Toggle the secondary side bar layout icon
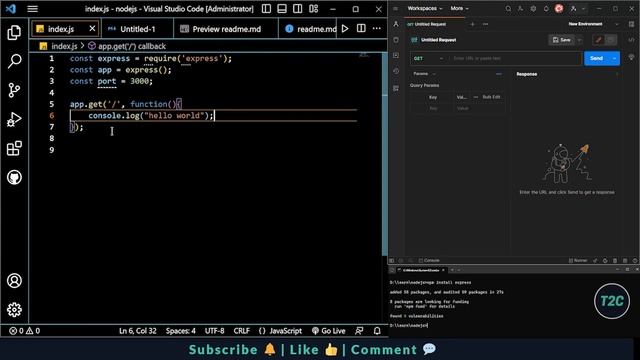Viewport: 640px width, 360px height. click(x=298, y=9)
